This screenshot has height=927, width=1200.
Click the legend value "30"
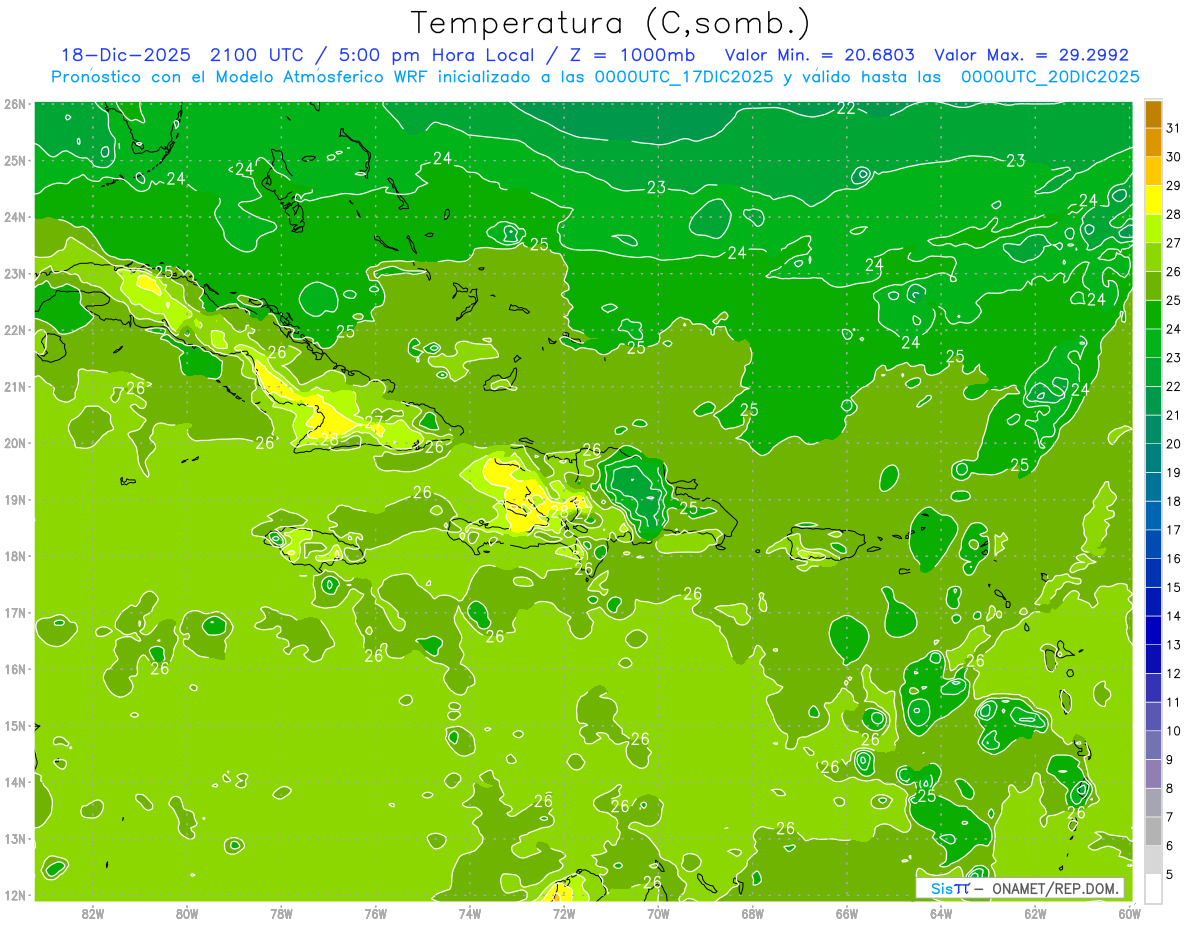[x=1173, y=157]
